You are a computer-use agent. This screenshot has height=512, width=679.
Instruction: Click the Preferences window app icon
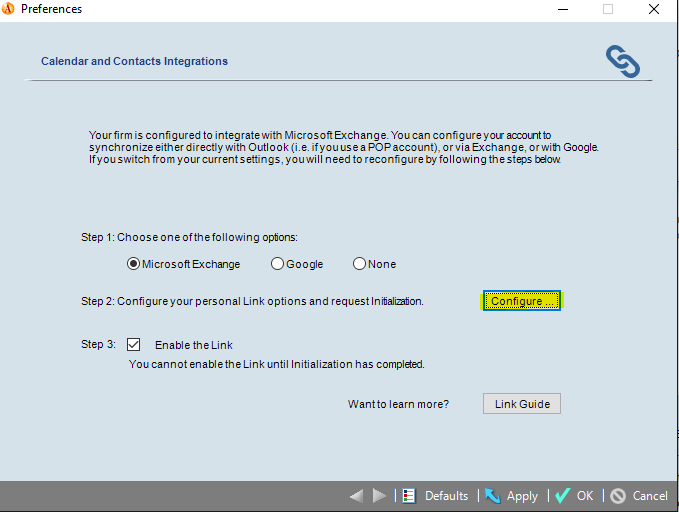click(8, 9)
